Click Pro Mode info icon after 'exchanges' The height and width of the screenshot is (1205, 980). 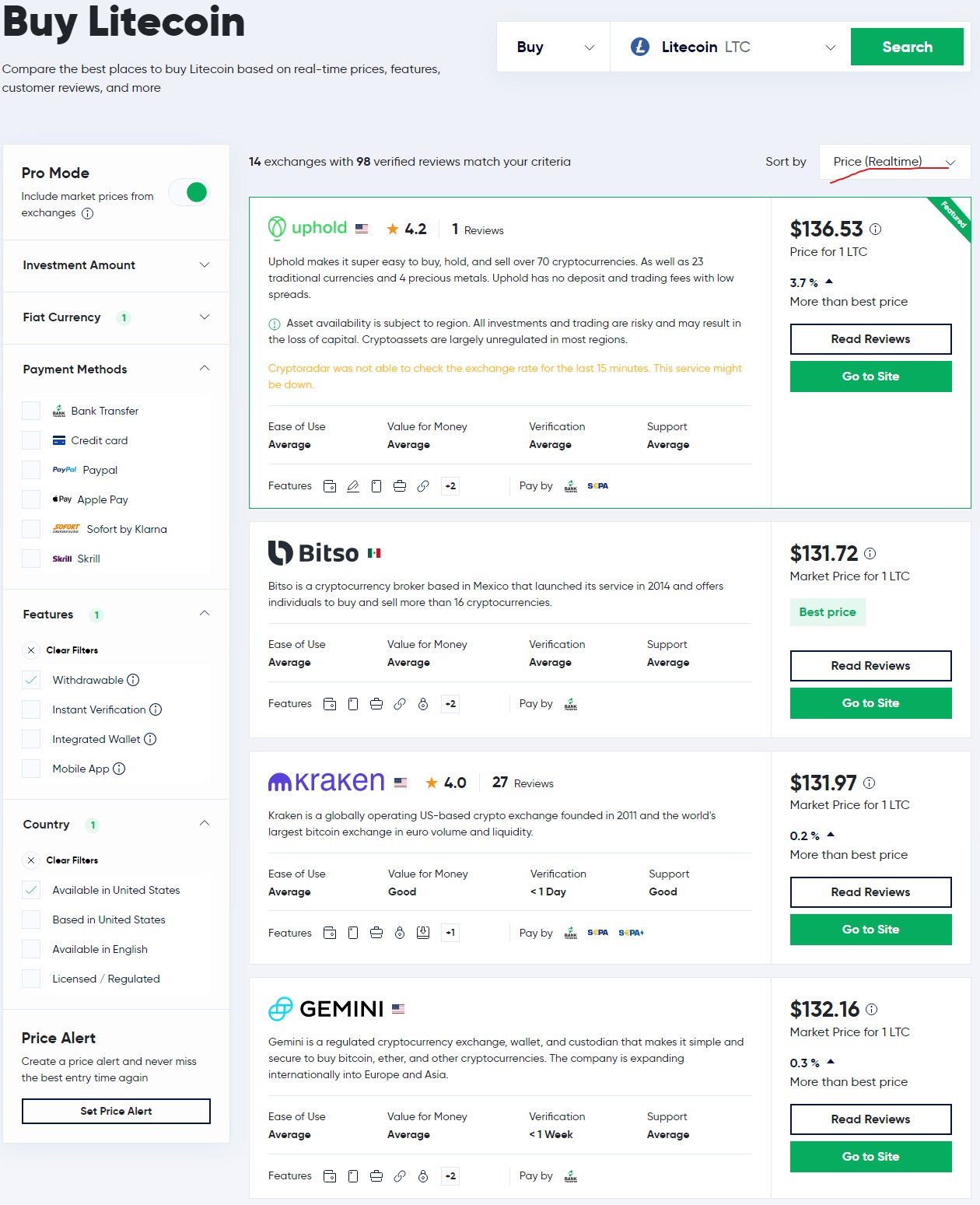(88, 213)
